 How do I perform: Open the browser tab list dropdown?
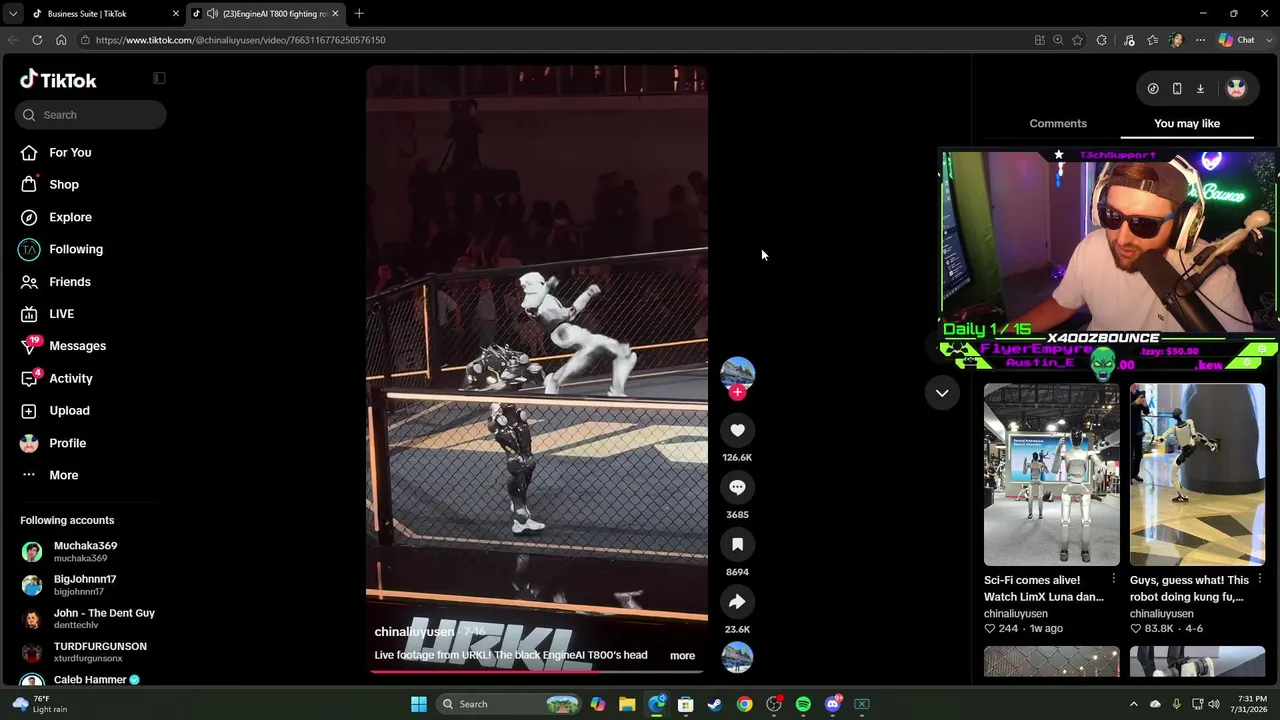pyautogui.click(x=13, y=13)
